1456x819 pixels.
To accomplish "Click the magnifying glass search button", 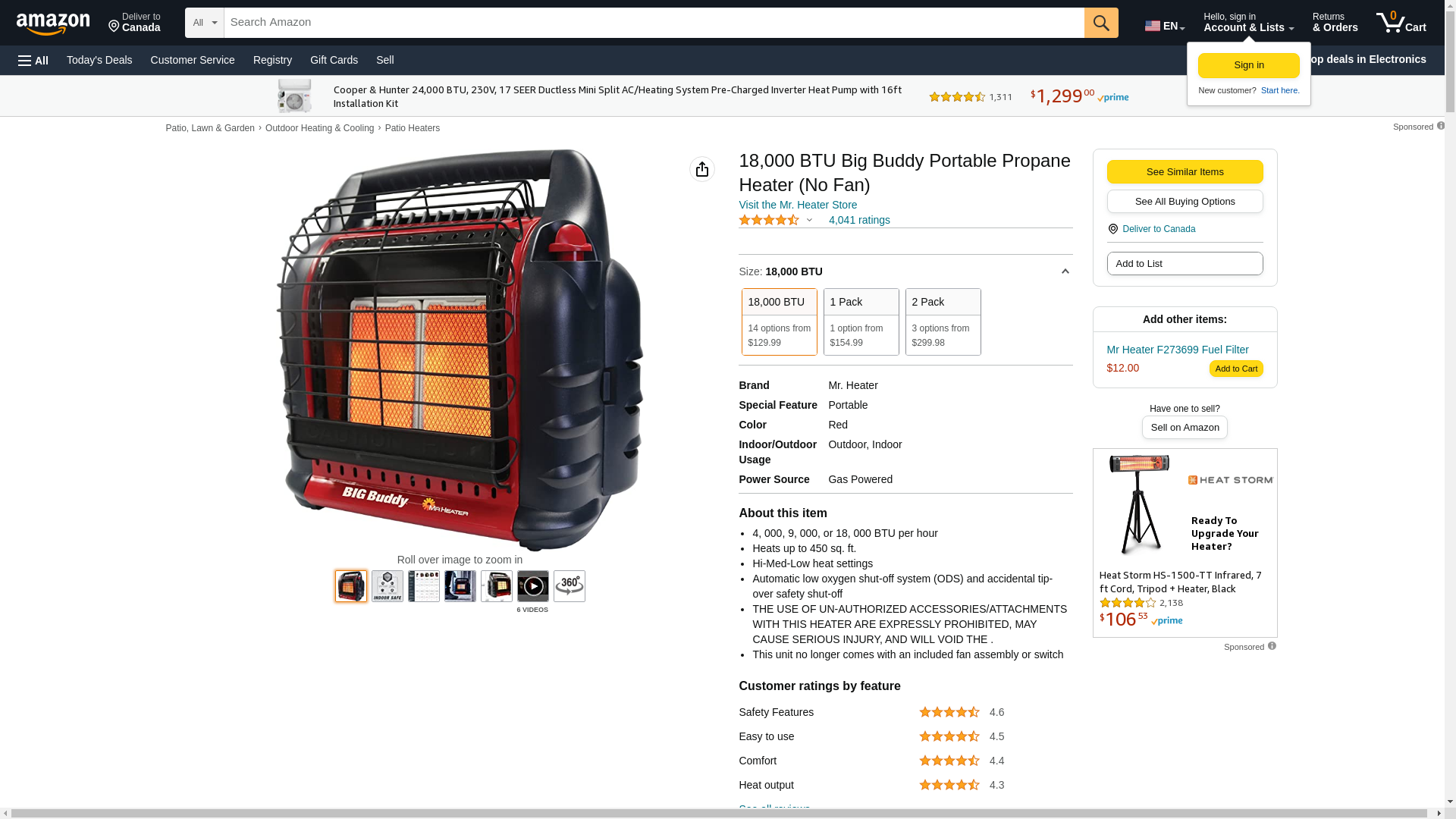I will pyautogui.click(x=1101, y=23).
